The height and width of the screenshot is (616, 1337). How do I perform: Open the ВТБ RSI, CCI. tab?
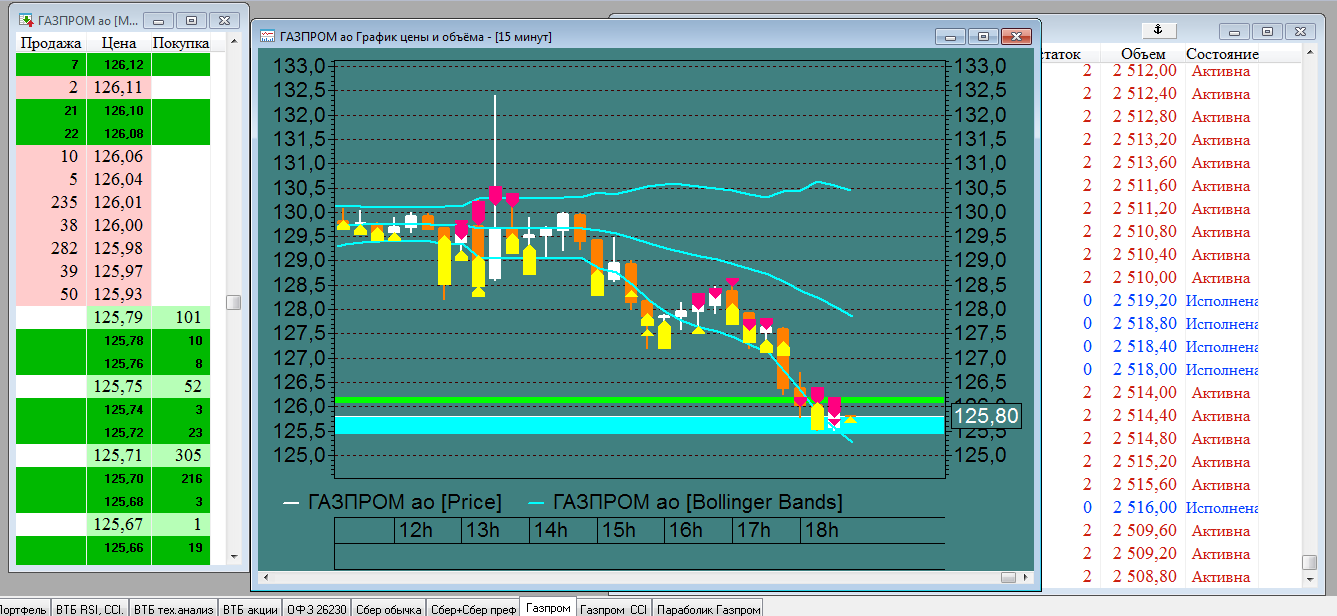tap(89, 608)
